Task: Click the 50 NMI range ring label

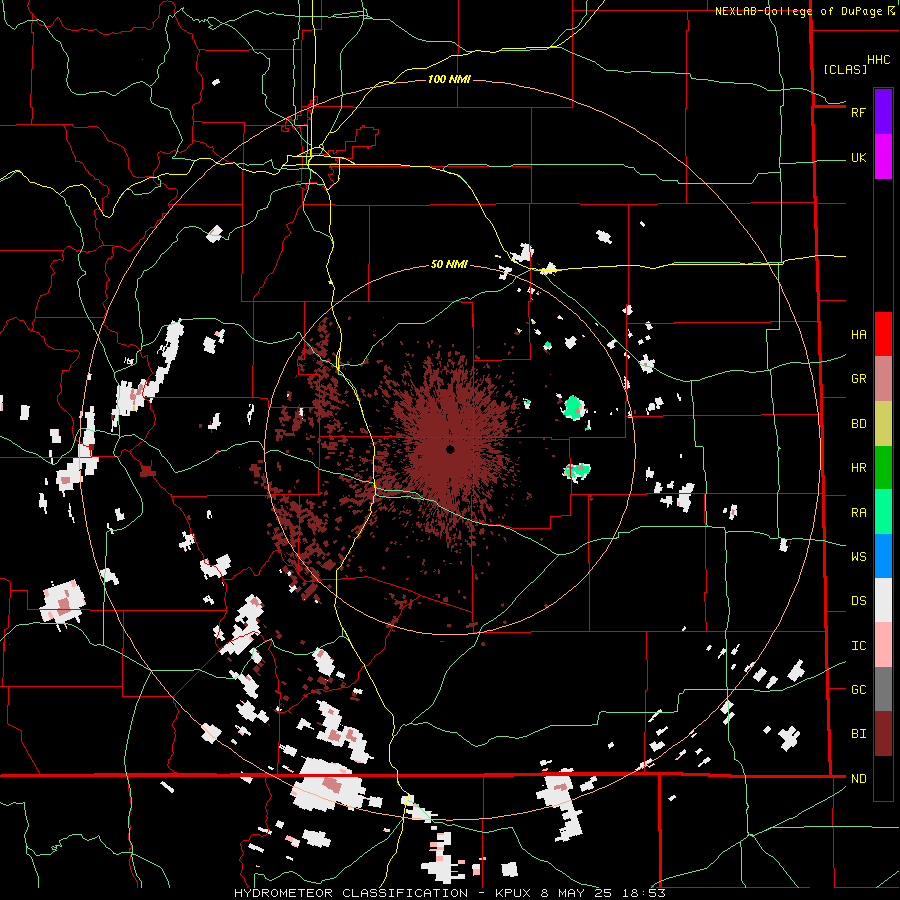Action: click(x=449, y=264)
